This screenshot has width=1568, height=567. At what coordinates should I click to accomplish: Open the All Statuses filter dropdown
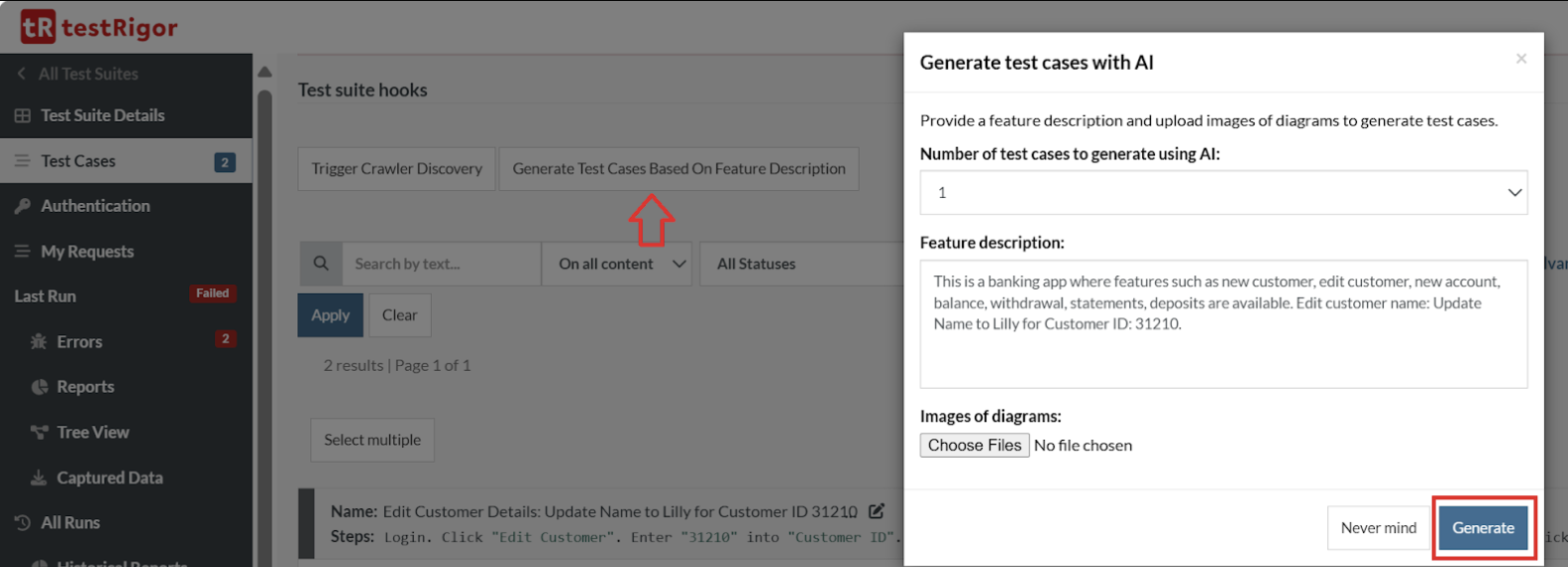[796, 264]
